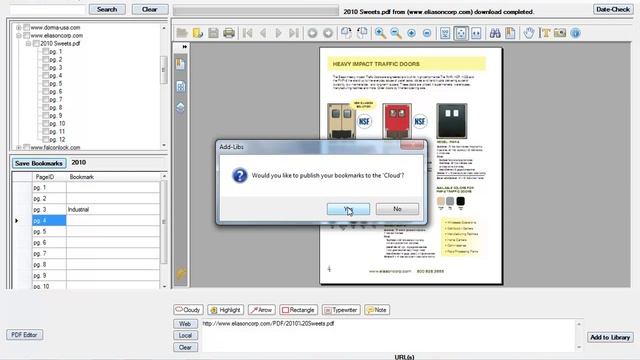Check the www.doma-usa.com checkbox

tap(27, 27)
